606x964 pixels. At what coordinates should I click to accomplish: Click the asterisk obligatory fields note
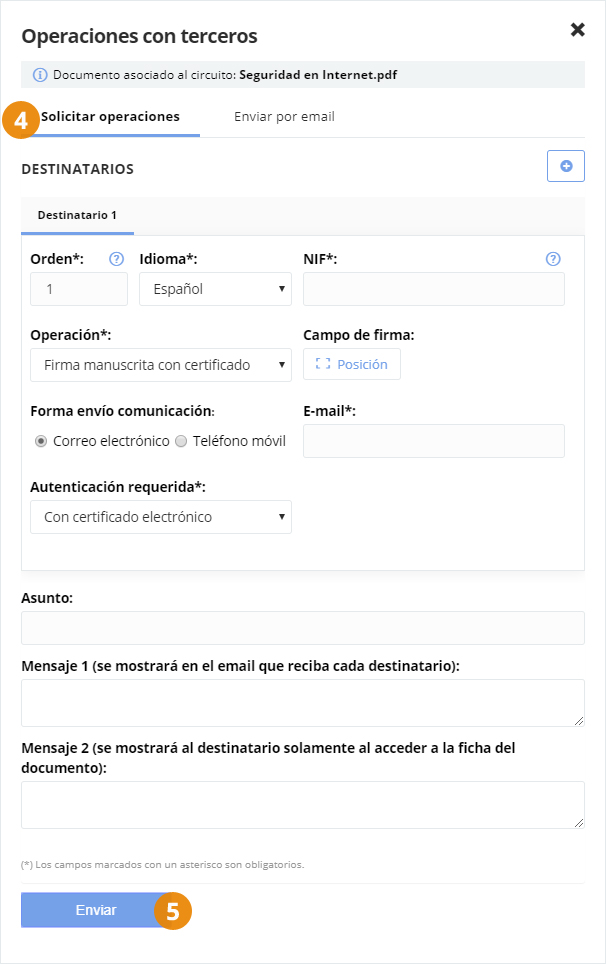[163, 864]
